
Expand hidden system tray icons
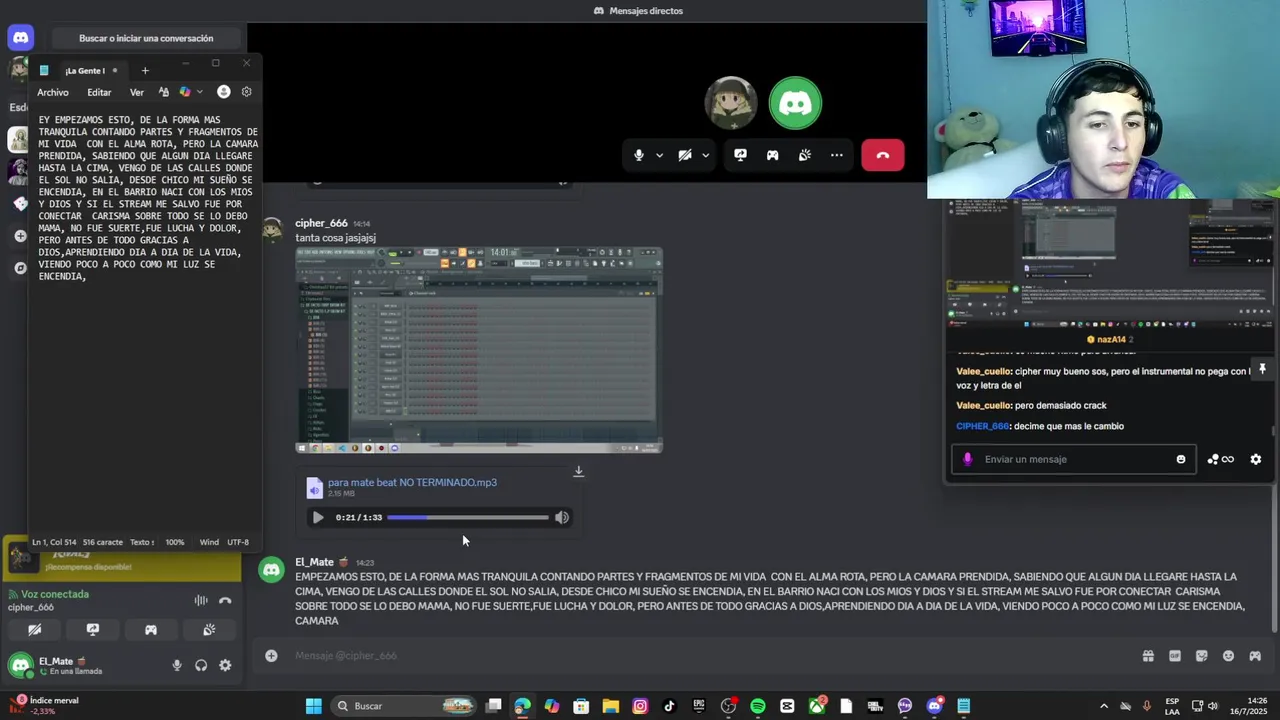coord(1104,706)
